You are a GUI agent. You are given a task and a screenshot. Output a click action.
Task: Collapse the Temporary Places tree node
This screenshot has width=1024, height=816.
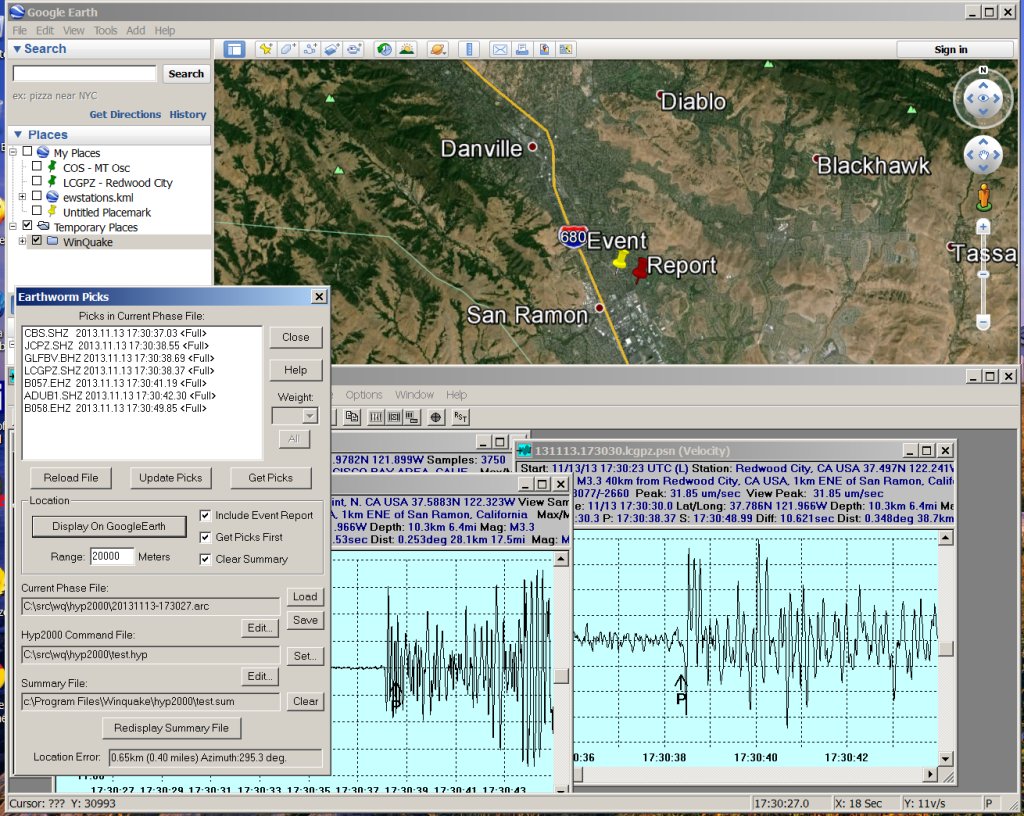click(x=12, y=226)
